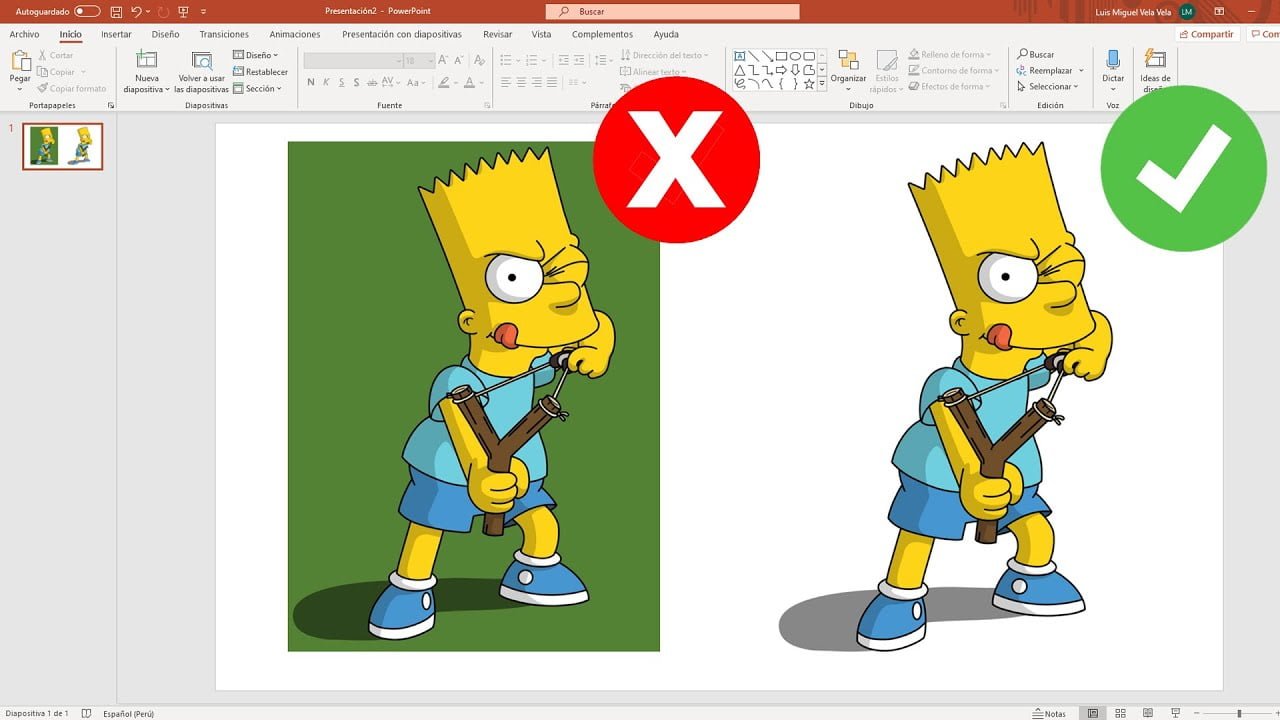Select the text box shape

coord(740,57)
